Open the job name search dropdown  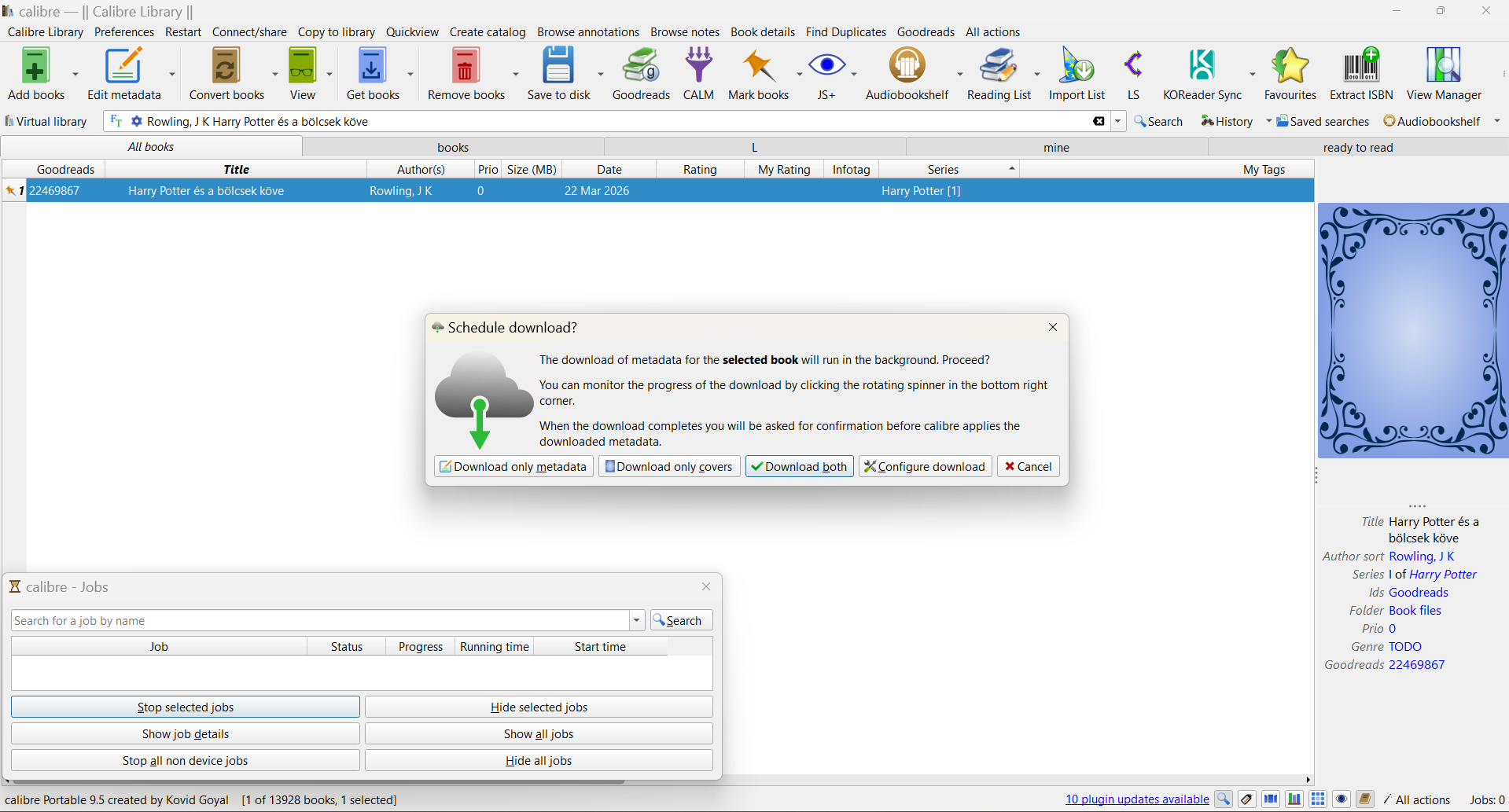click(637, 620)
